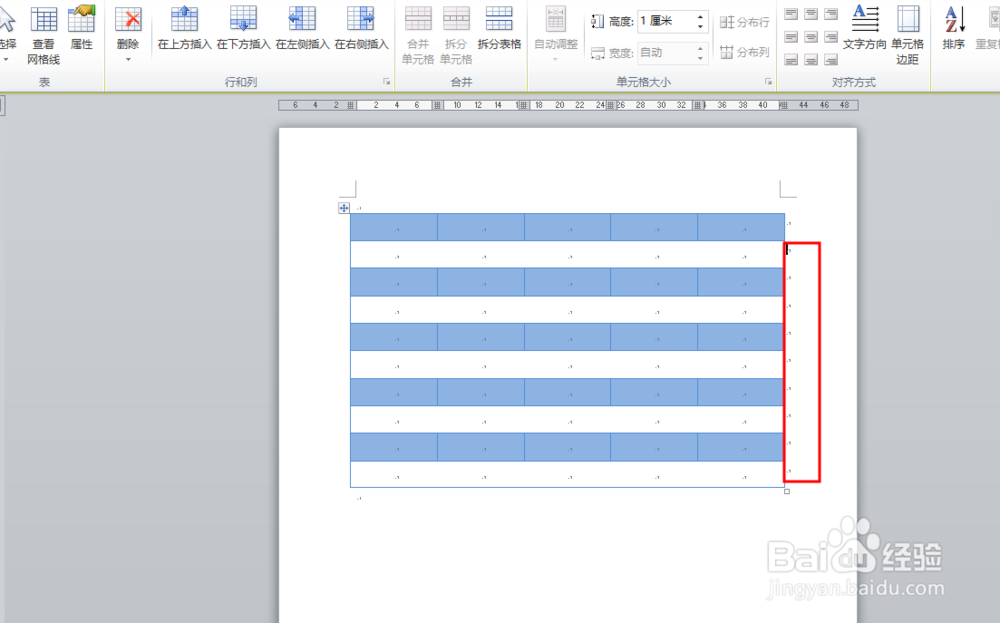Click Insert Above (在上方插入)
Image resolution: width=1000 pixels, height=623 pixels.
[184, 28]
